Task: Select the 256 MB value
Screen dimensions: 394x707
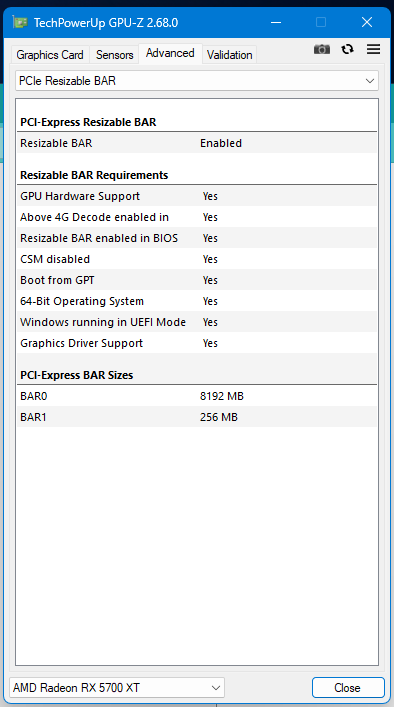Action: click(219, 418)
